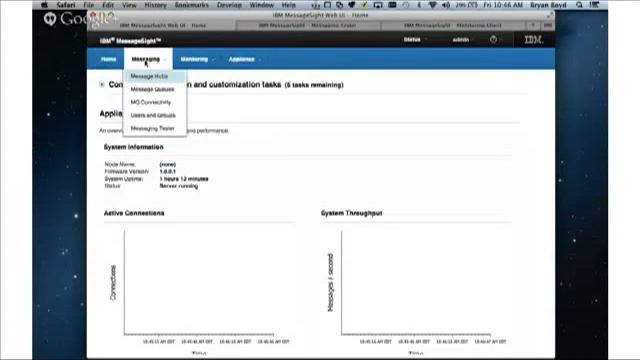This screenshot has width=640, height=360.
Task: Click the System Information heading
Action: tap(133, 147)
